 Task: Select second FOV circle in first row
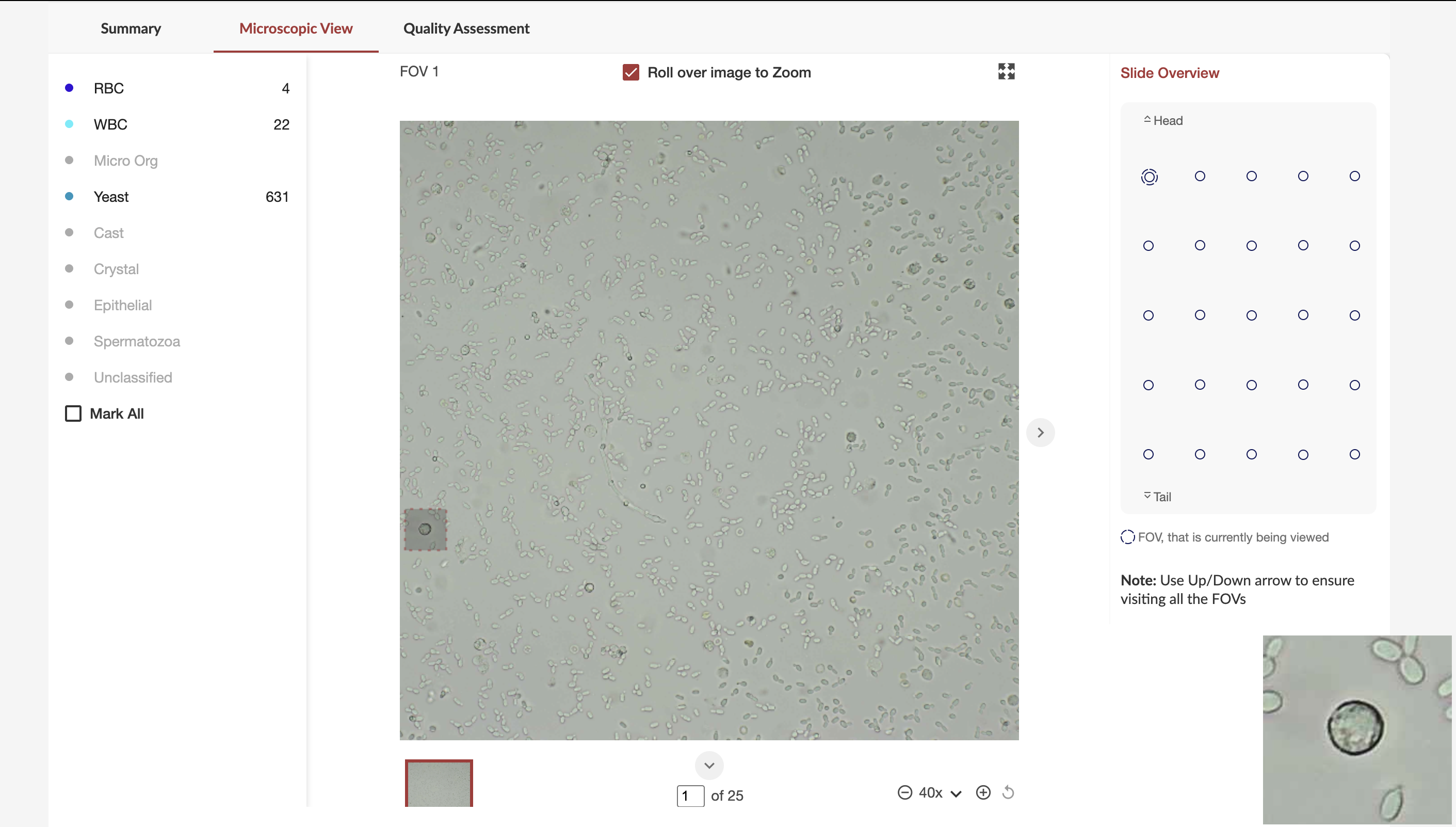1200,176
